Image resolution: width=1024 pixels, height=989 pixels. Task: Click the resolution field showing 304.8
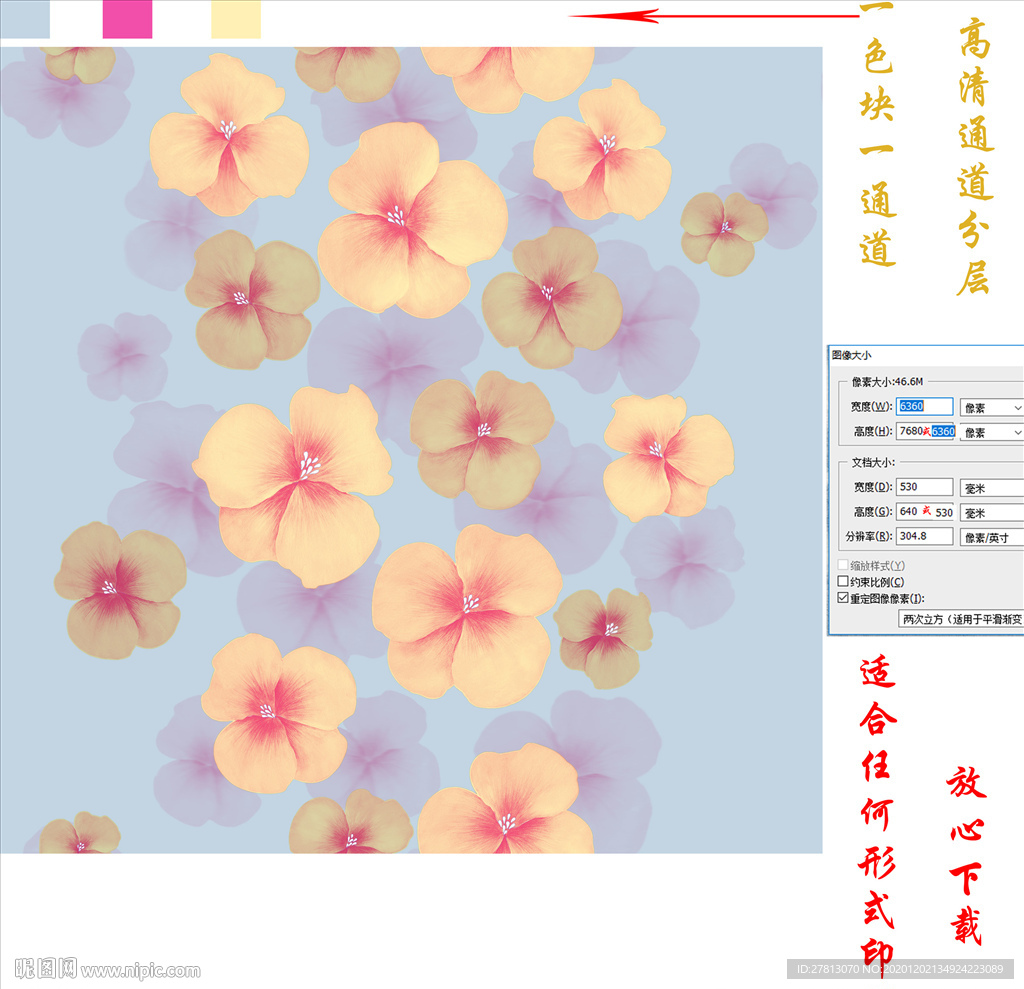924,536
